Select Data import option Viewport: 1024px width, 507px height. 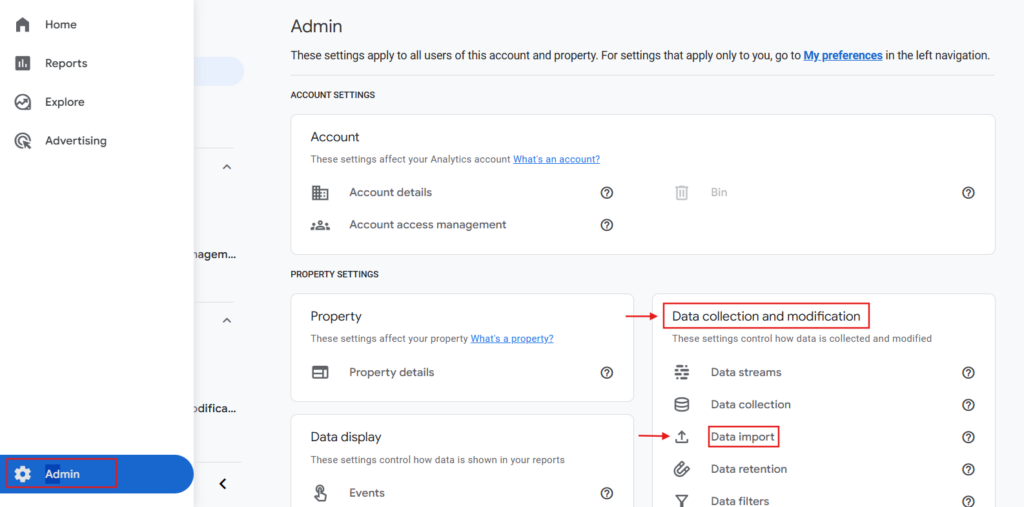(x=742, y=437)
